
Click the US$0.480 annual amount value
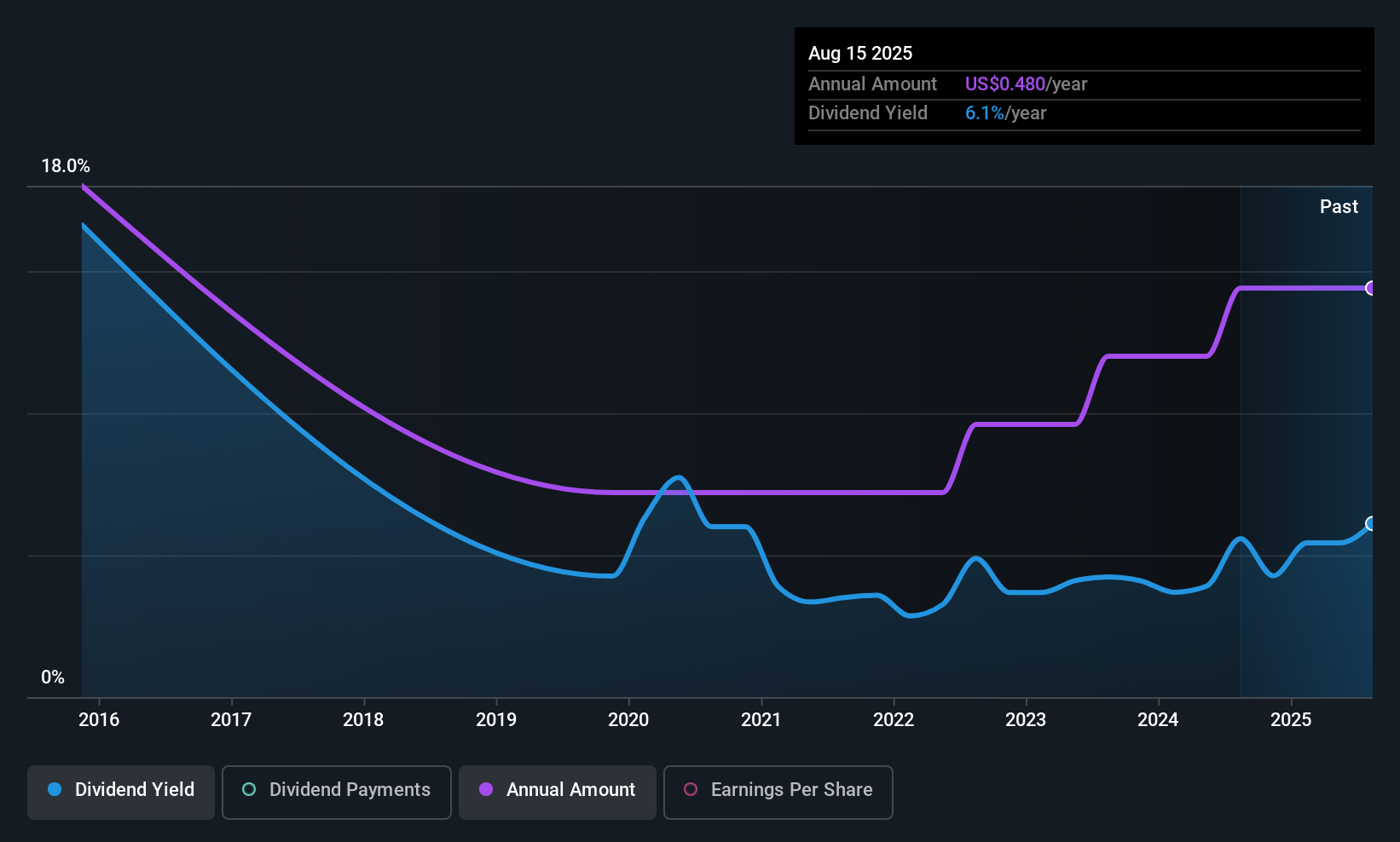tap(1004, 84)
